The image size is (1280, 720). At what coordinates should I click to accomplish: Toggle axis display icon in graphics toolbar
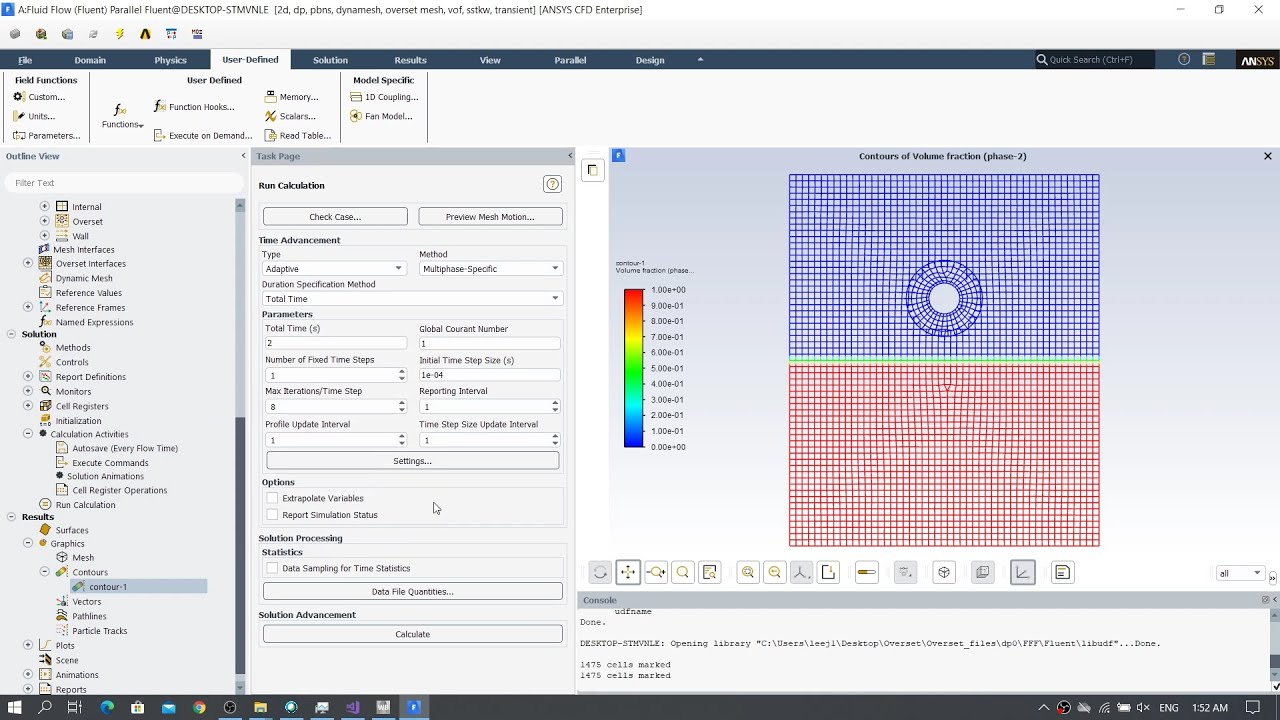coord(1022,572)
